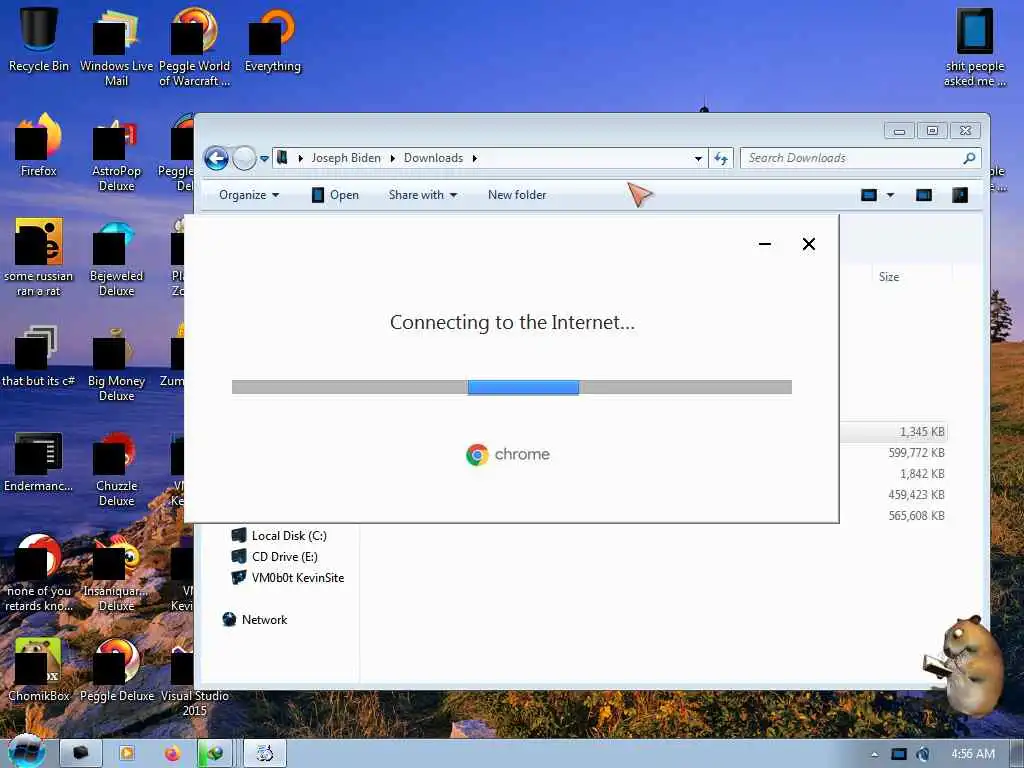Expand the Joseph Biden breadcrumb arrow
The width and height of the screenshot is (1024, 768).
(392, 158)
